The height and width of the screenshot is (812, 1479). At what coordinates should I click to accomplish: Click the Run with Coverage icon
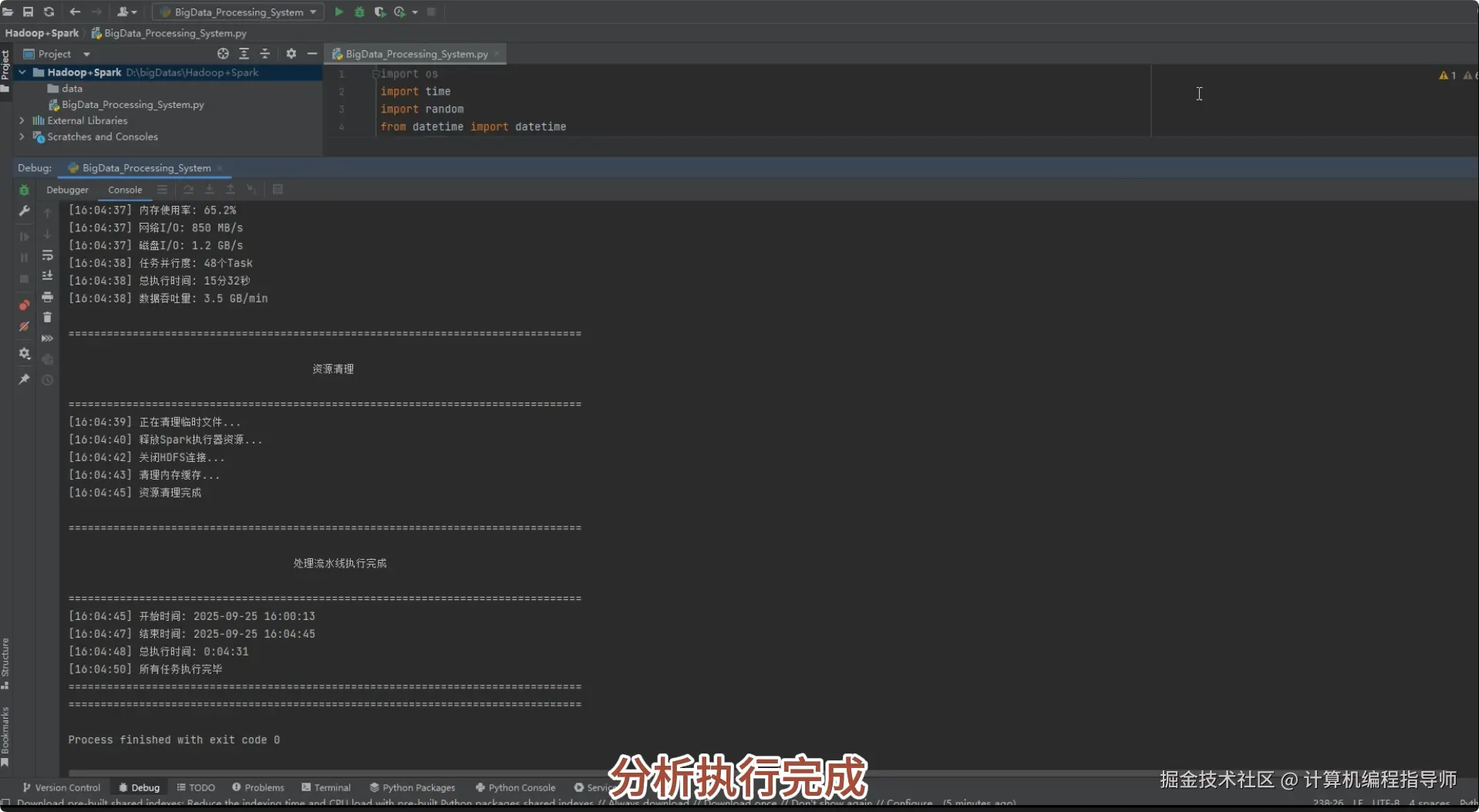pos(379,12)
